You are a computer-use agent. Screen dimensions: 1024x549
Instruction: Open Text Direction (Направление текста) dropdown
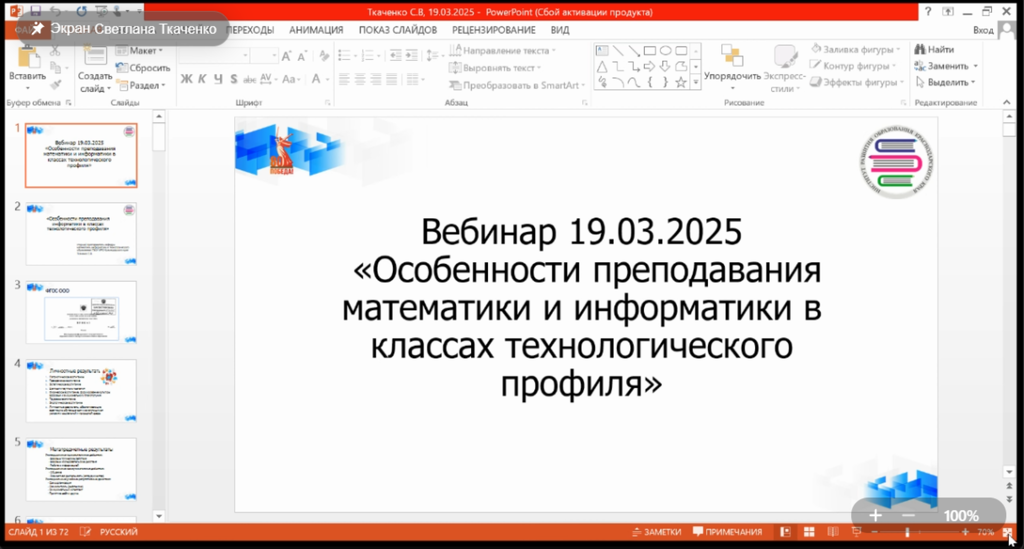click(x=502, y=50)
